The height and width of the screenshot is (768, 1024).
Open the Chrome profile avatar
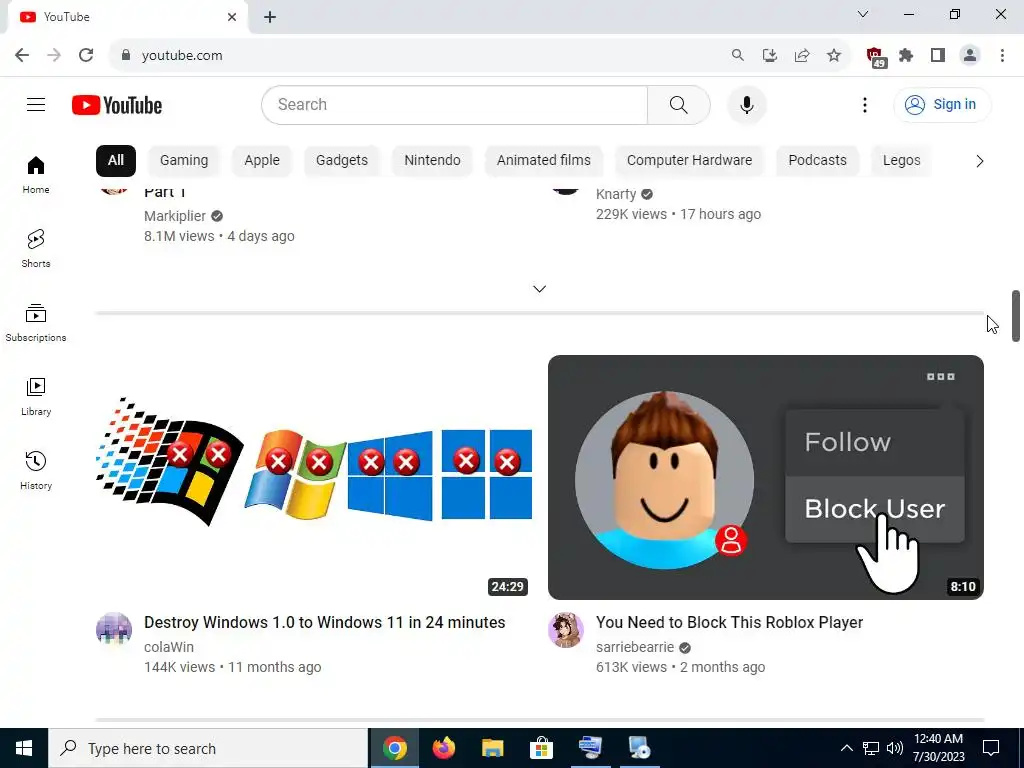click(970, 55)
